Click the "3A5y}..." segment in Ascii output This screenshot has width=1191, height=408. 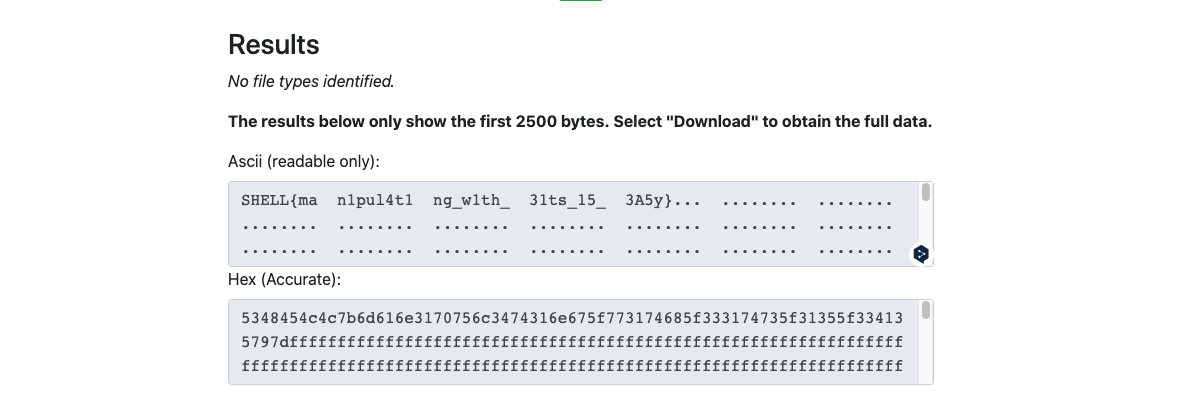tap(663, 201)
